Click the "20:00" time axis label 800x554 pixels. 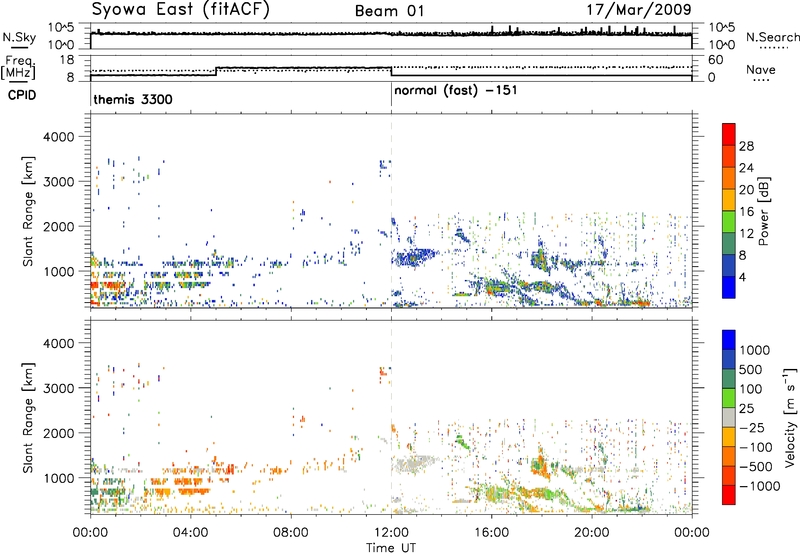point(592,533)
